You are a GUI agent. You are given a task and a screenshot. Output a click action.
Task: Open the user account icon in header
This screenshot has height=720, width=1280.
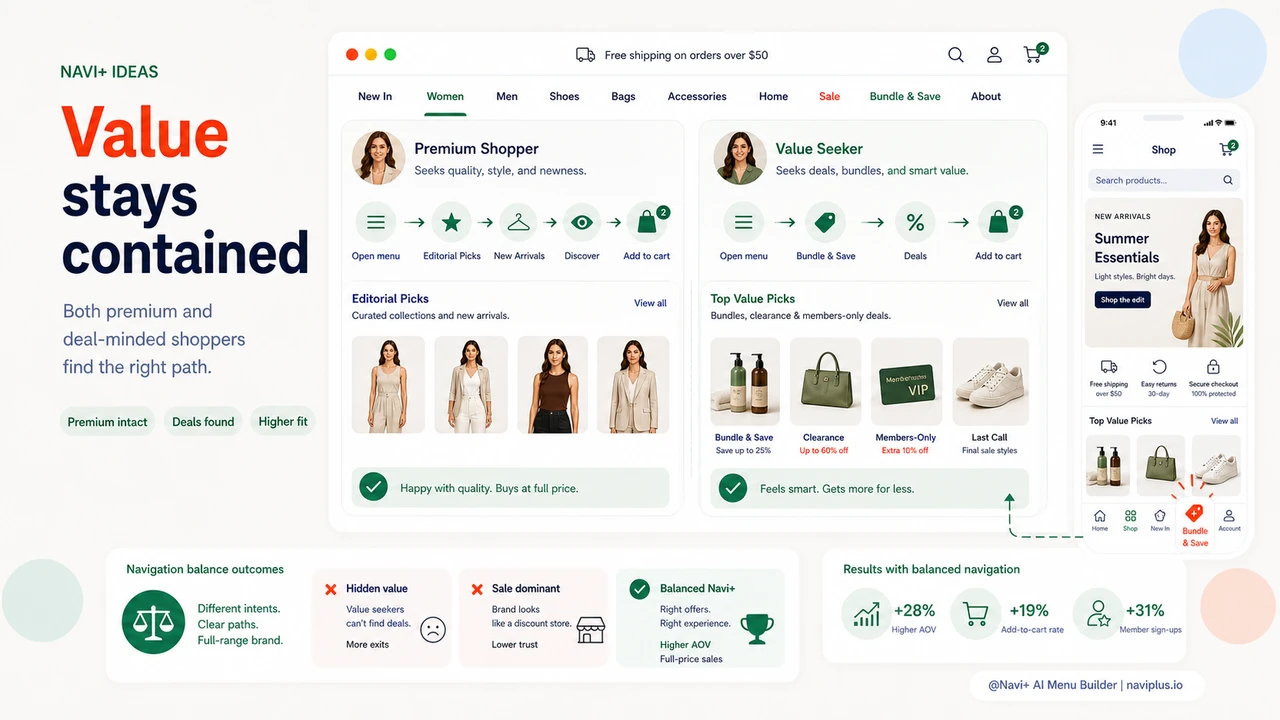point(994,55)
